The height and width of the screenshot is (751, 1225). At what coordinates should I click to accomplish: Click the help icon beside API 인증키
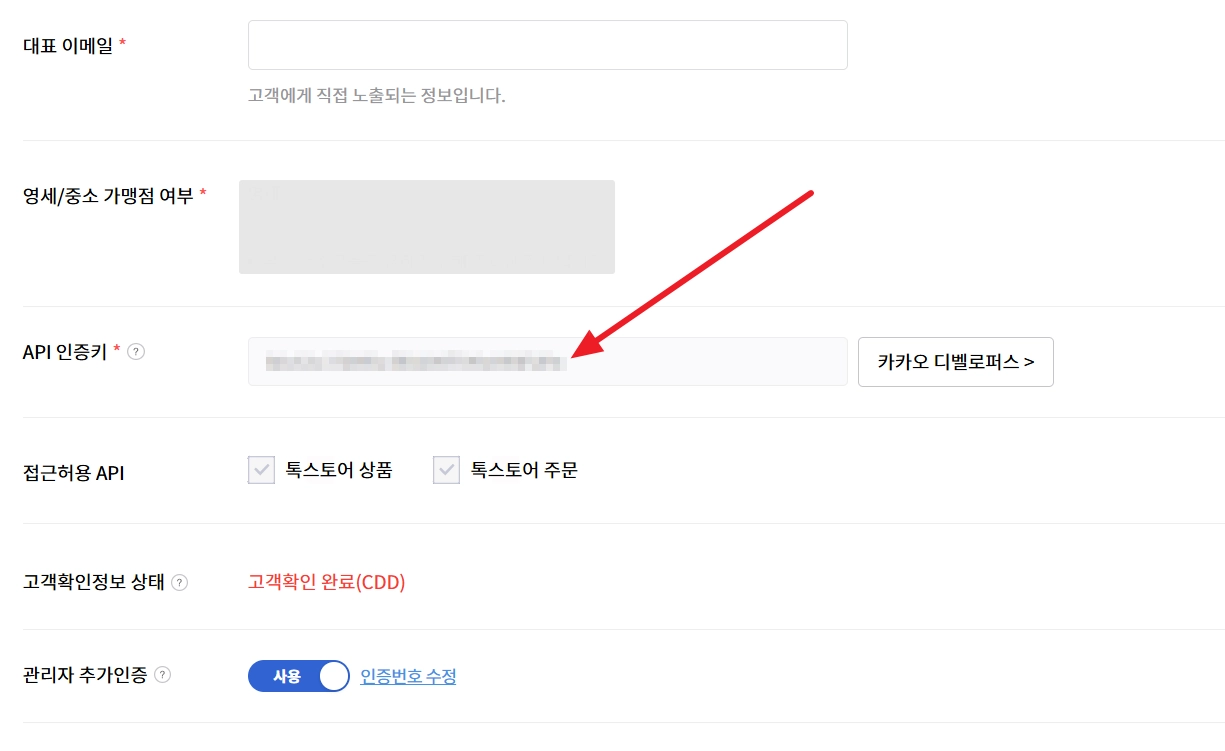pos(137,352)
